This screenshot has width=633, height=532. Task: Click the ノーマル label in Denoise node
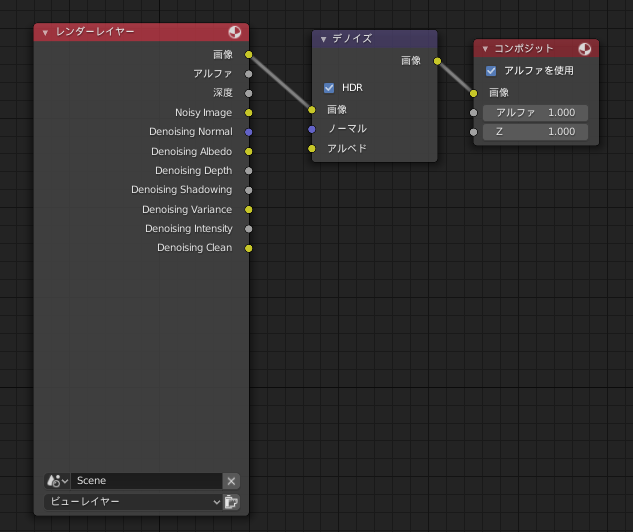[x=347, y=129]
